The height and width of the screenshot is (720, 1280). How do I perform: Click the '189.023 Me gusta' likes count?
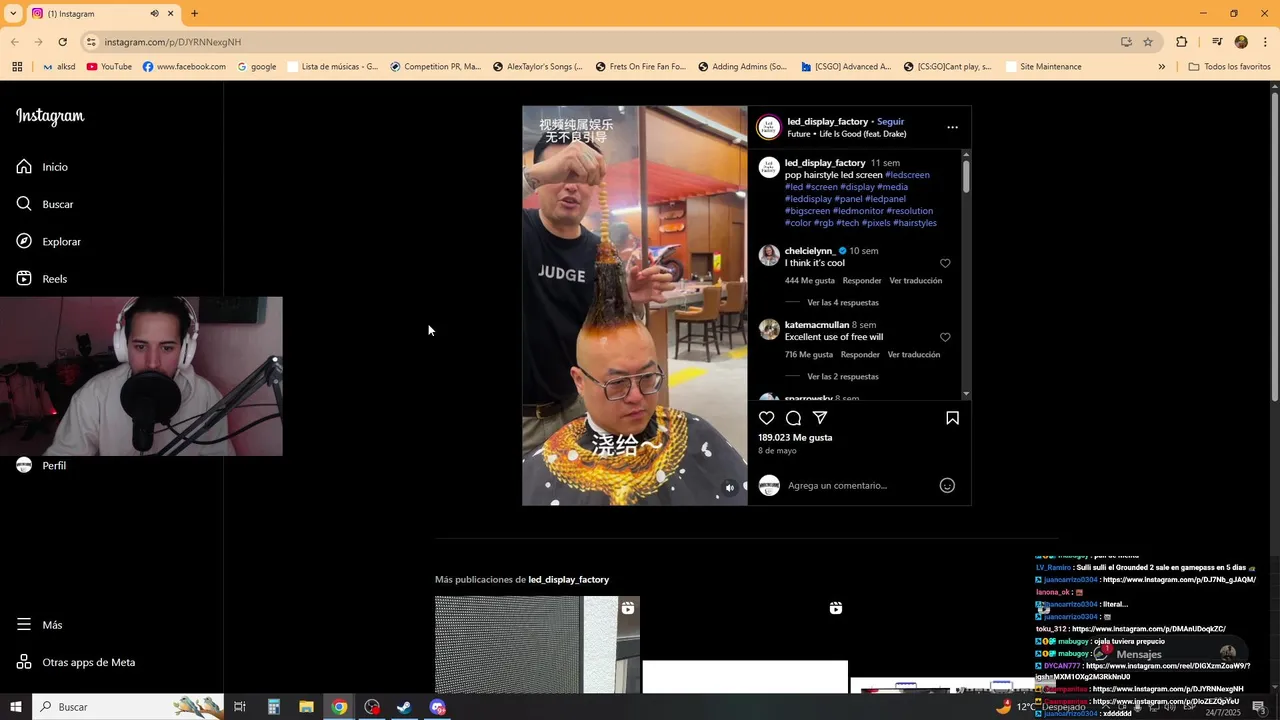pos(795,438)
